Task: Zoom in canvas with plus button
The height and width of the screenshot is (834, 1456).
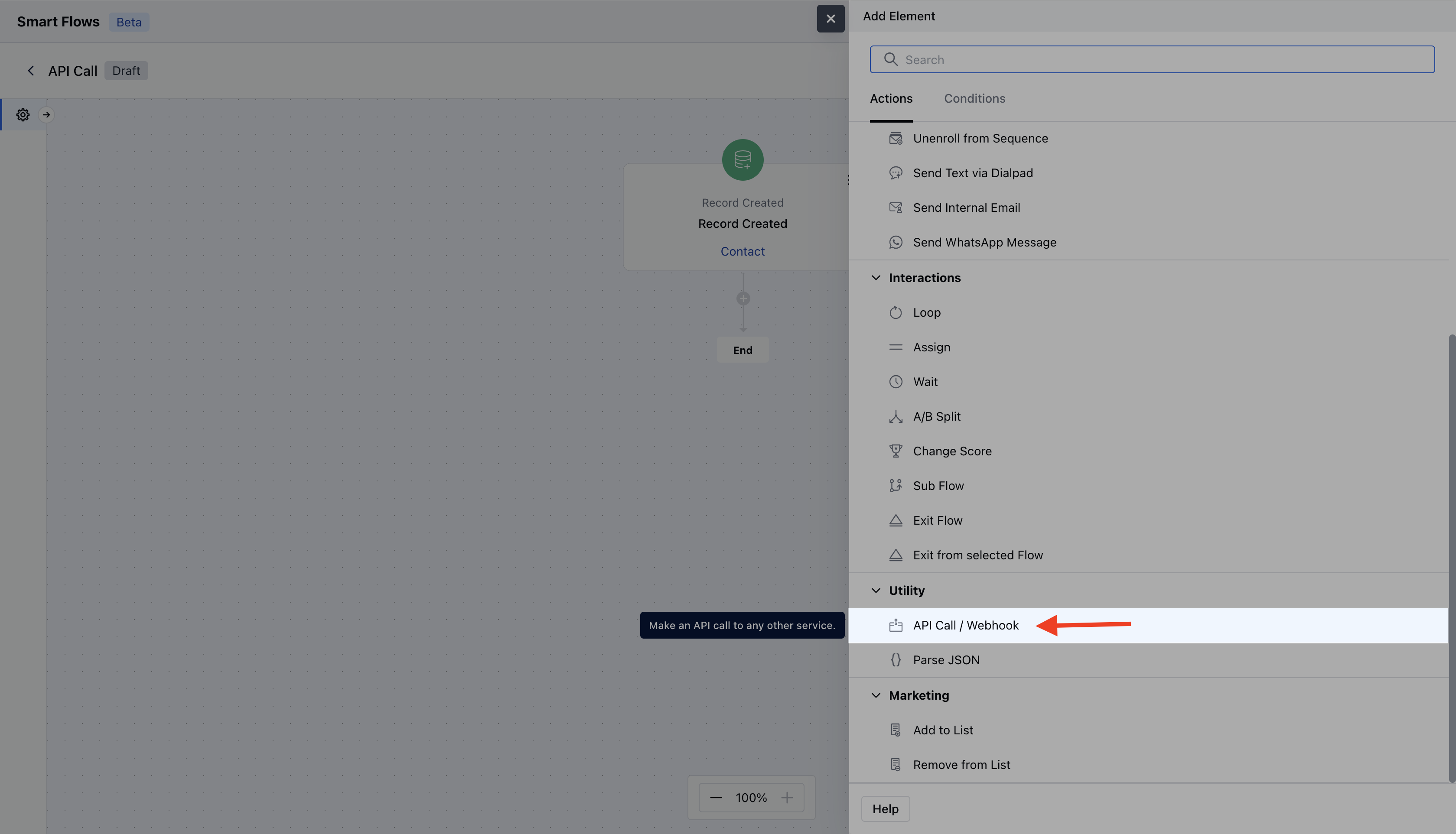Action: [x=787, y=798]
